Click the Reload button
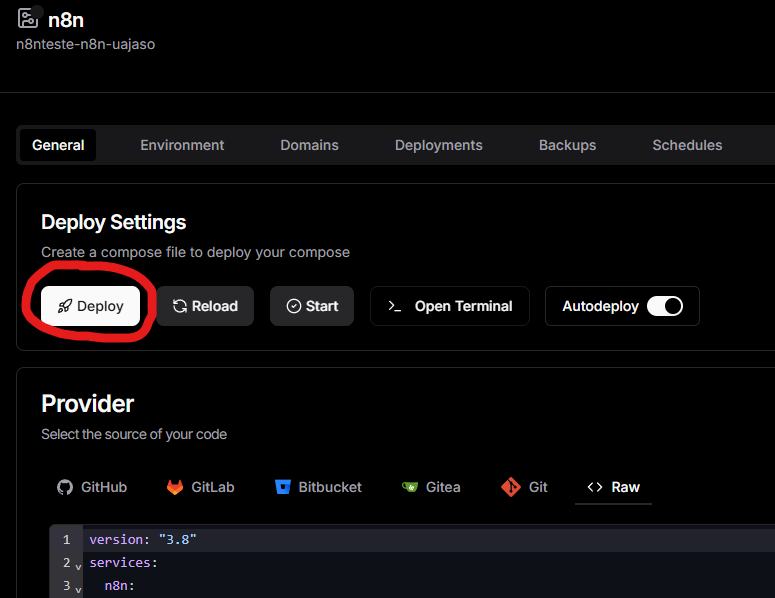This screenshot has width=775, height=598. click(x=205, y=306)
